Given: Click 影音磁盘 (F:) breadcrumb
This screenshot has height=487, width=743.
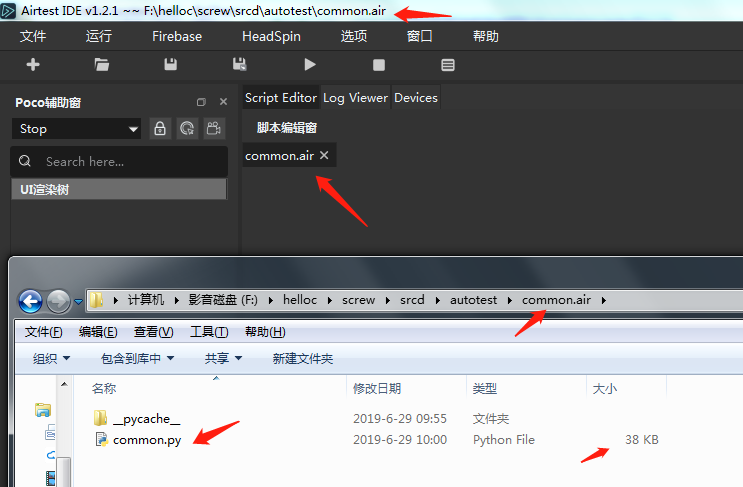Looking at the screenshot, I should 223,300.
